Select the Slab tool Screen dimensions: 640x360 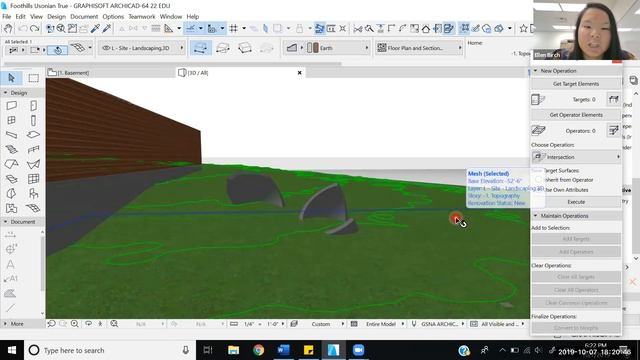tap(33, 135)
